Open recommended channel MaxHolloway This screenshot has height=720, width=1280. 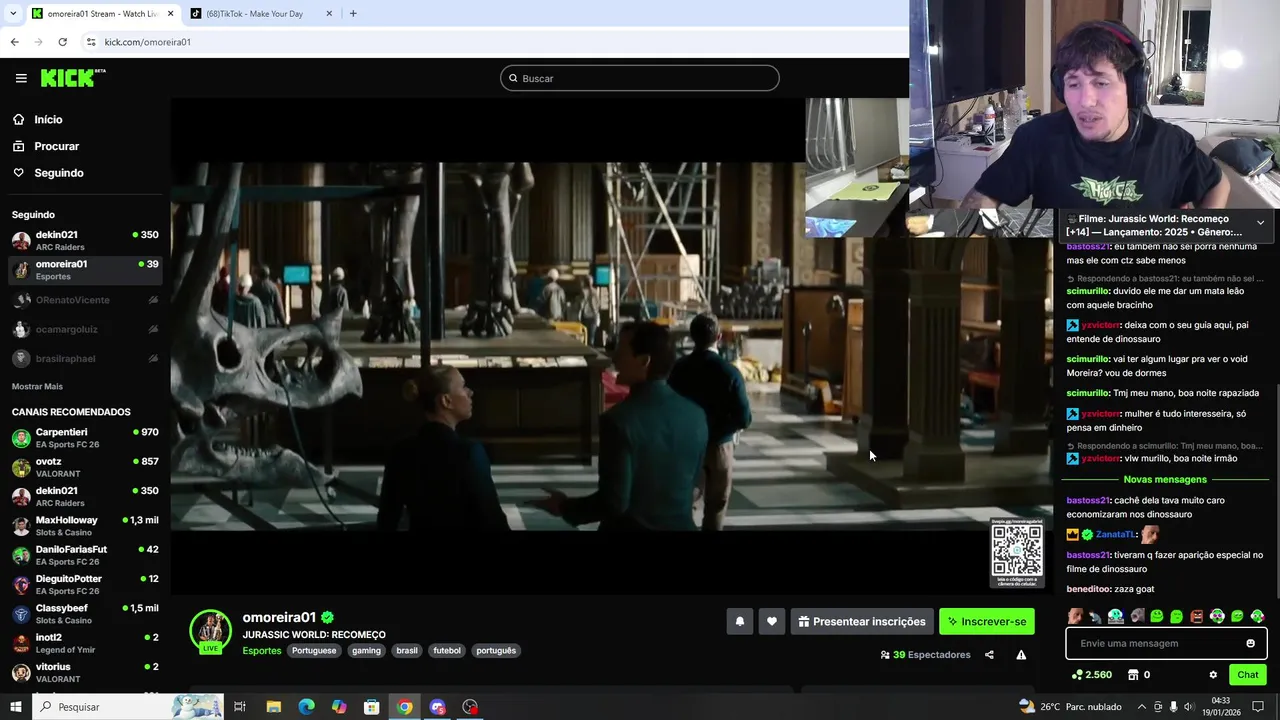[85, 526]
